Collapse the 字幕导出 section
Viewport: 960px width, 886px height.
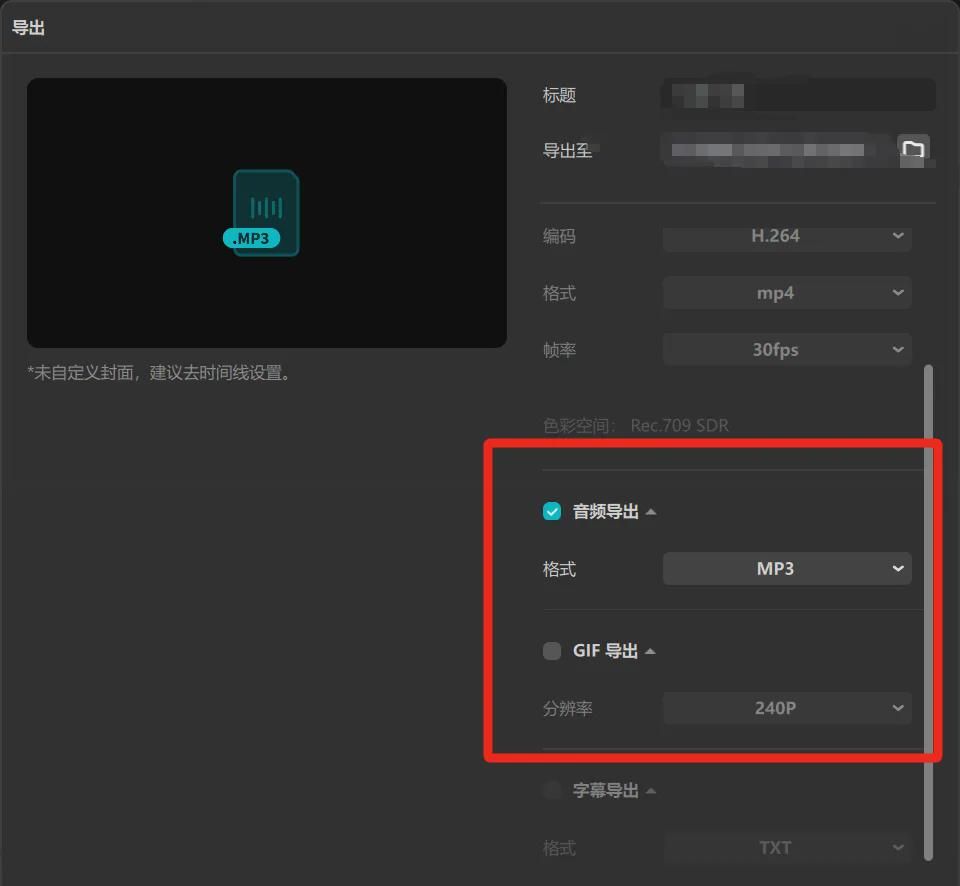point(651,789)
